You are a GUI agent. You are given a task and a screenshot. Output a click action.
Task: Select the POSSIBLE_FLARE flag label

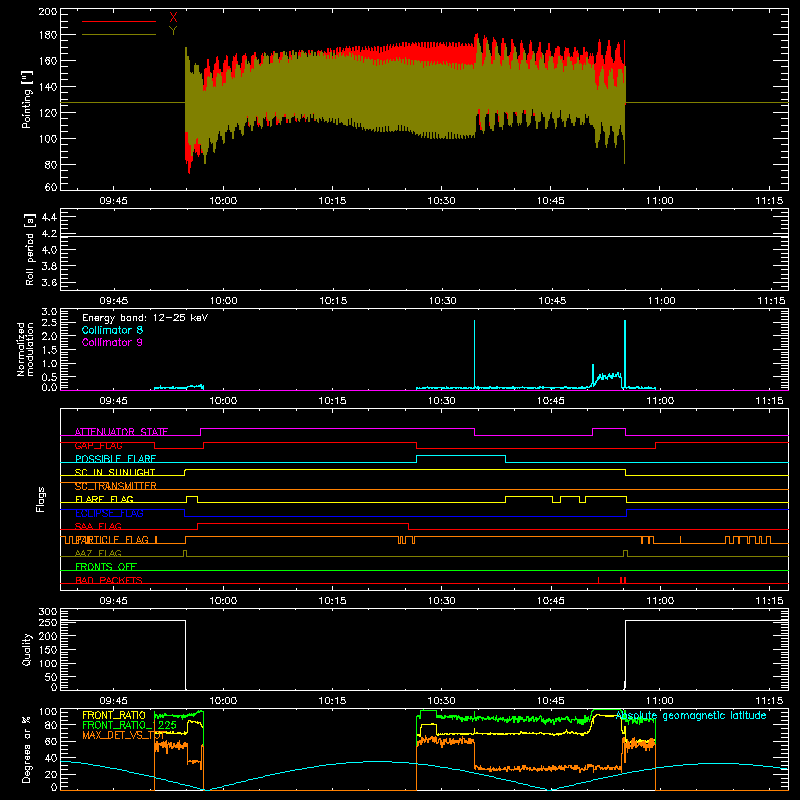(115, 459)
